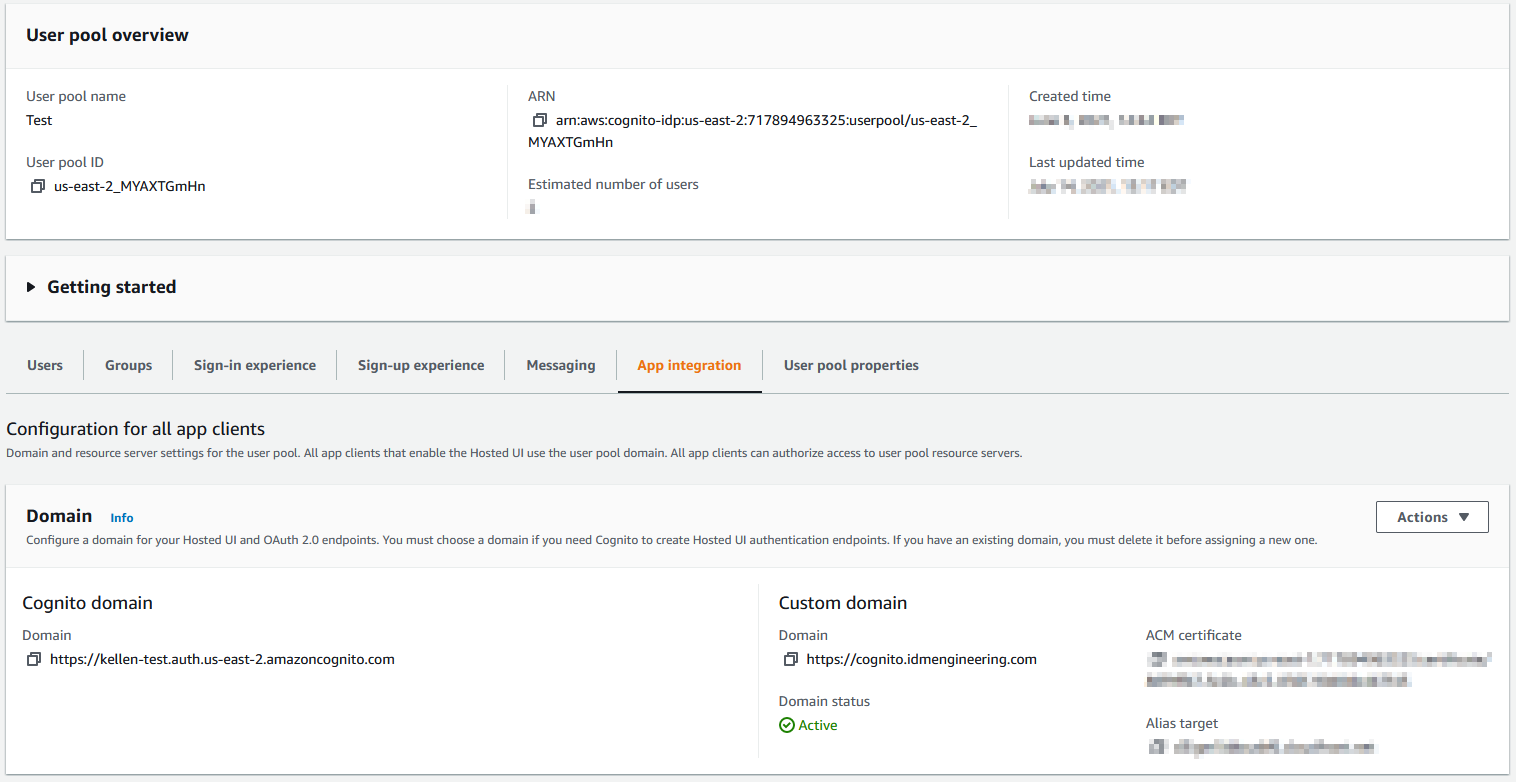Image resolution: width=1516 pixels, height=782 pixels.
Task: Click the Active domain status icon
Action: tap(787, 724)
